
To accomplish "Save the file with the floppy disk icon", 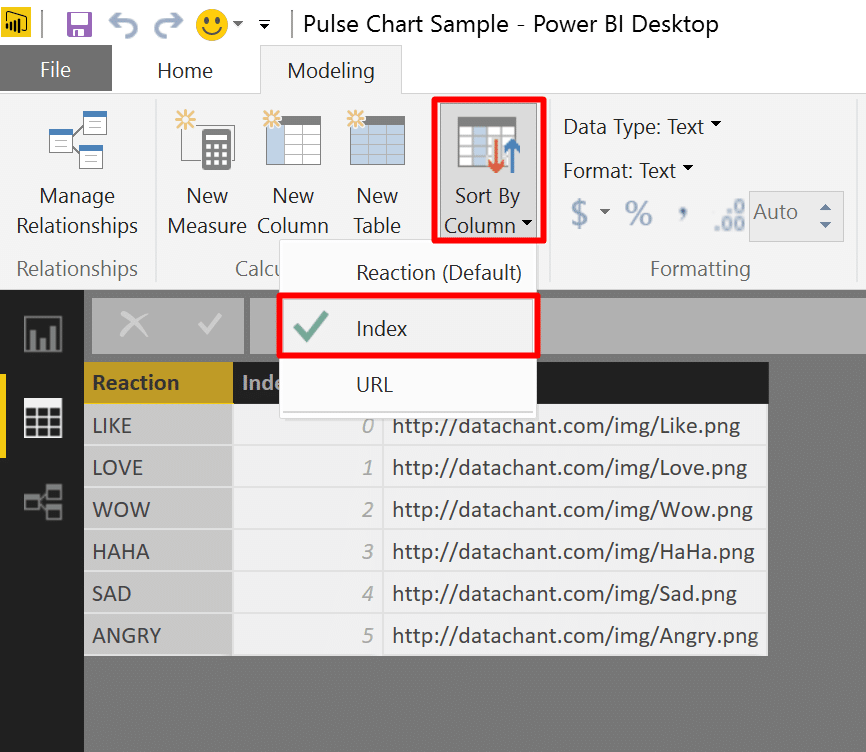I will (x=79, y=24).
